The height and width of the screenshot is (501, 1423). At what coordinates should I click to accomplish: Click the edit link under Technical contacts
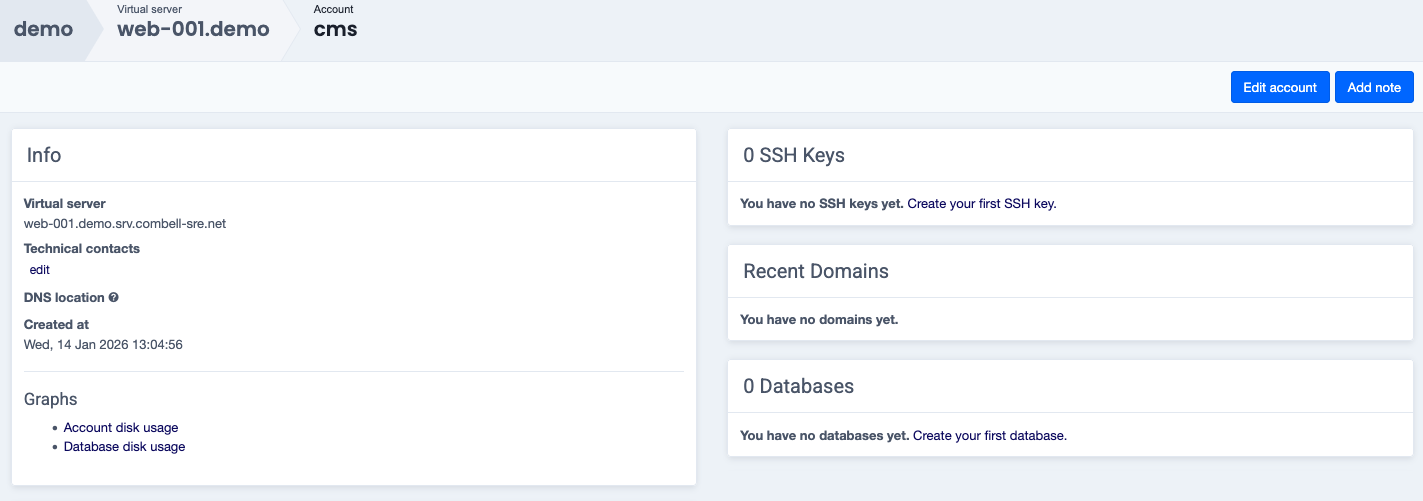tap(40, 270)
